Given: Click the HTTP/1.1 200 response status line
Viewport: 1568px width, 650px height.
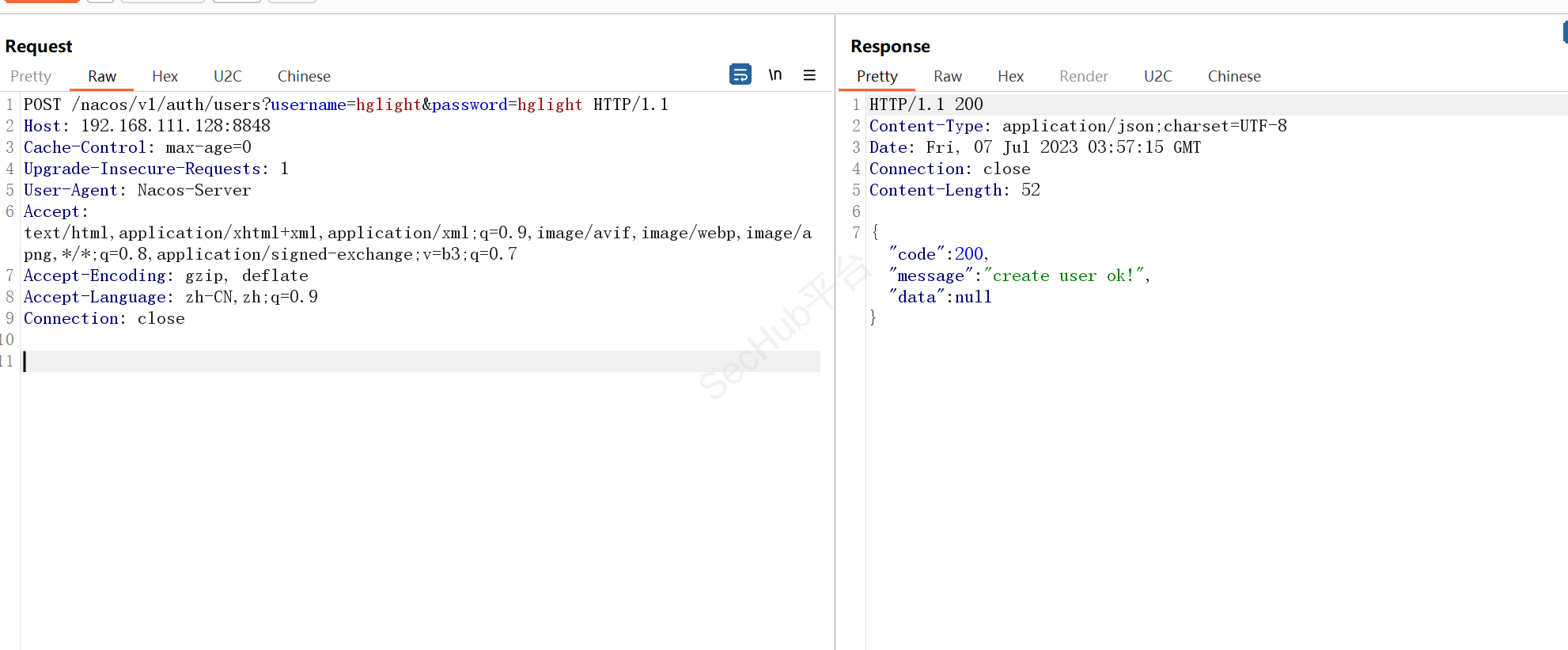Looking at the screenshot, I should pos(926,105).
